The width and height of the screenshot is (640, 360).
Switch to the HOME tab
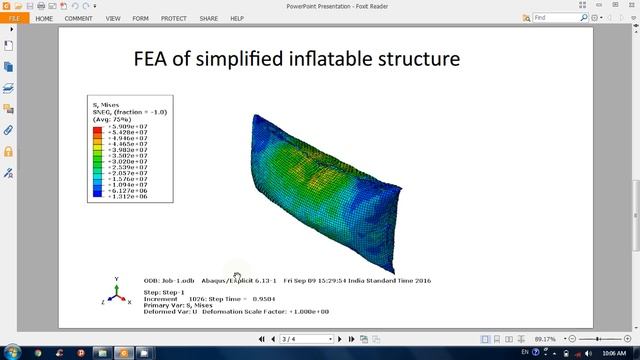click(44, 18)
